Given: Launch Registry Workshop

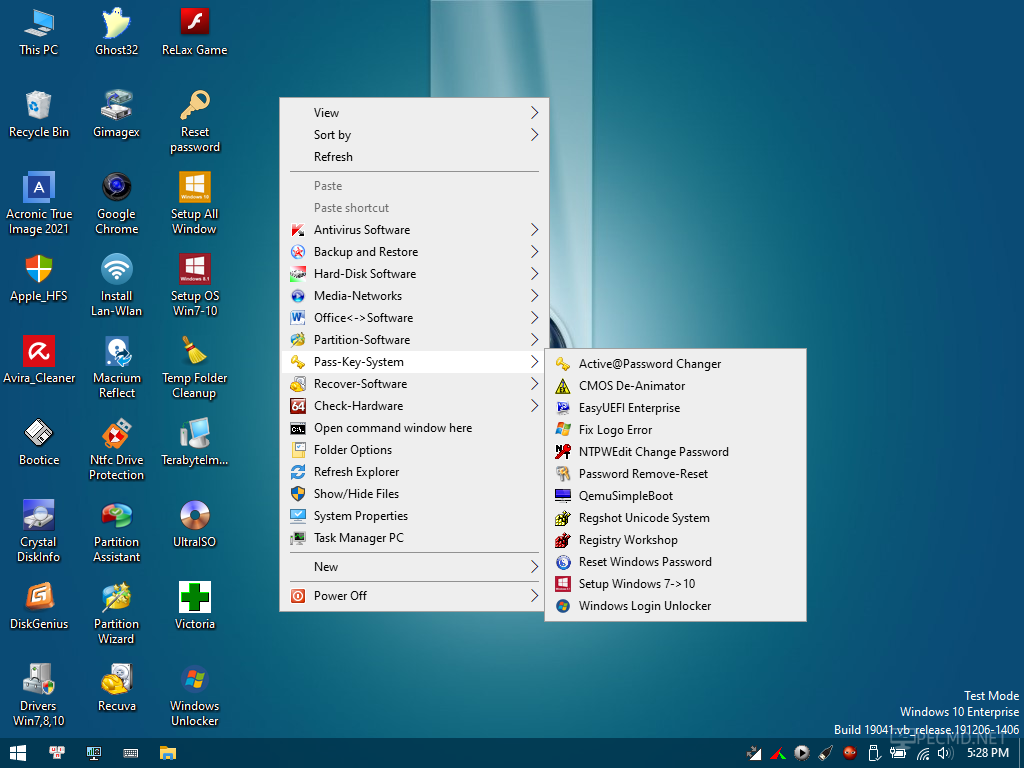Looking at the screenshot, I should 675,540.
